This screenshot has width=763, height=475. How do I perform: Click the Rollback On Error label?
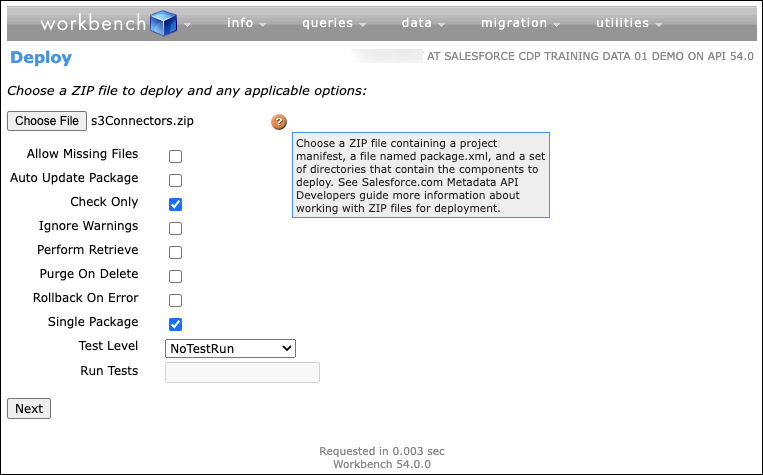click(x=86, y=298)
